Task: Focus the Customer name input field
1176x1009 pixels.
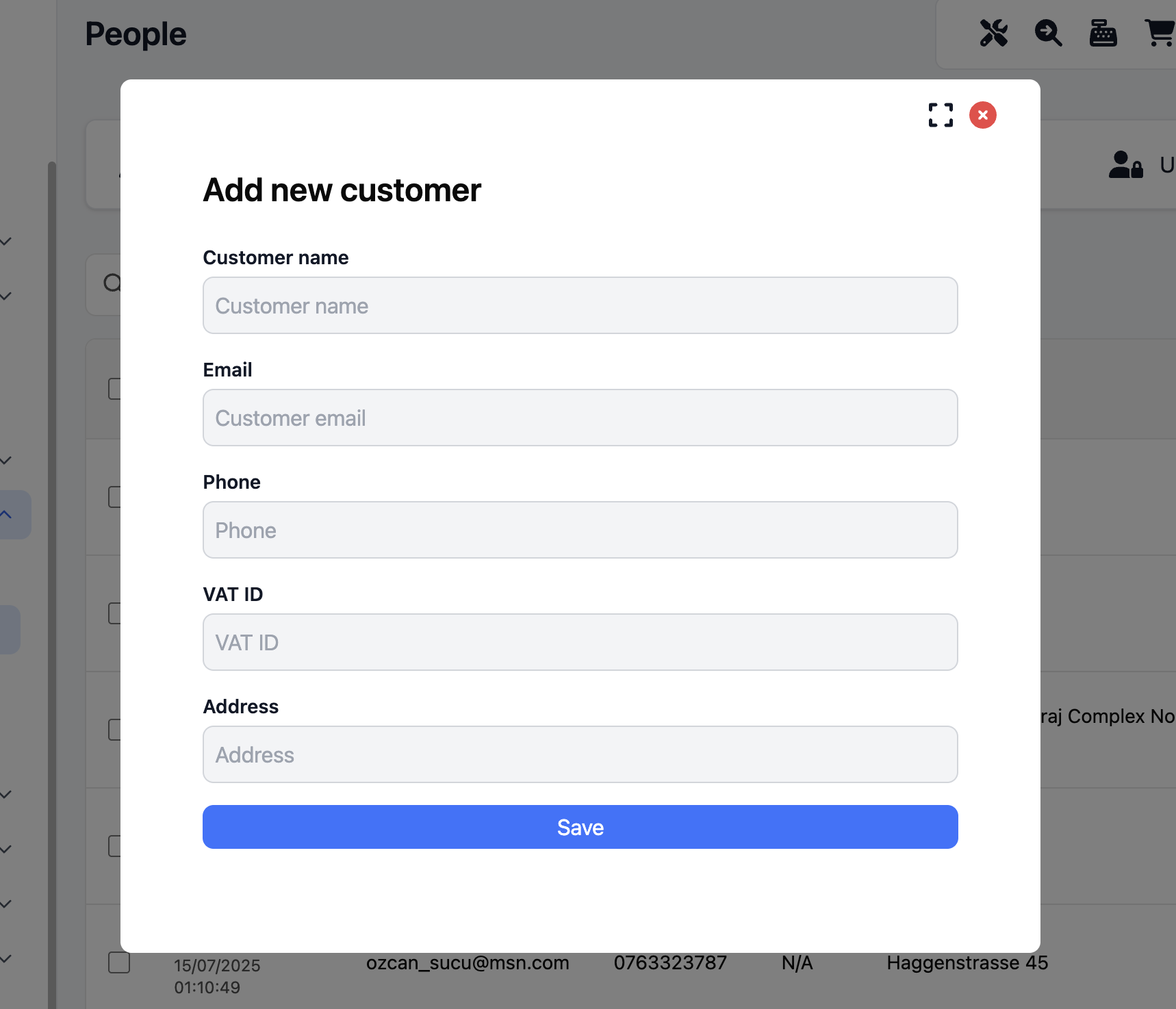Action: 580,305
